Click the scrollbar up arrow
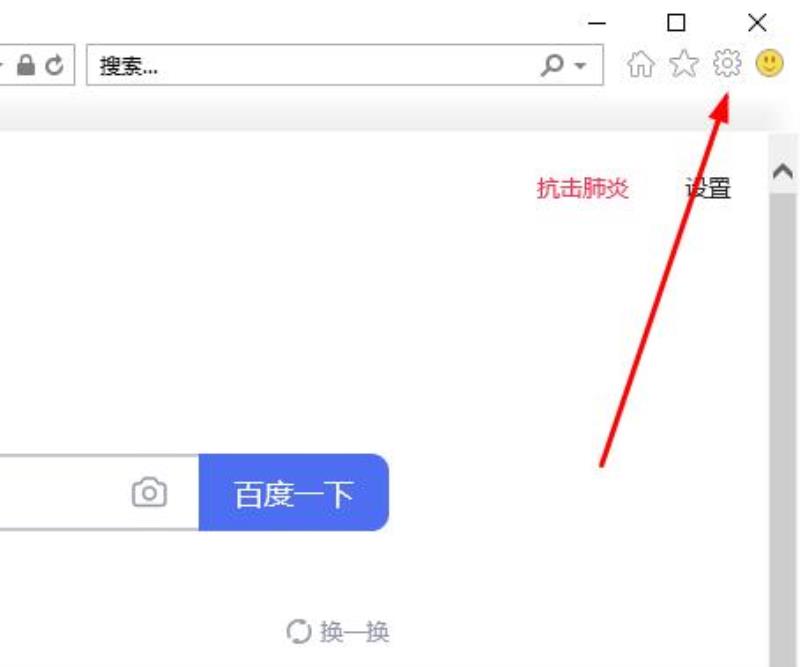Screen dimensions: 800x667 783,171
